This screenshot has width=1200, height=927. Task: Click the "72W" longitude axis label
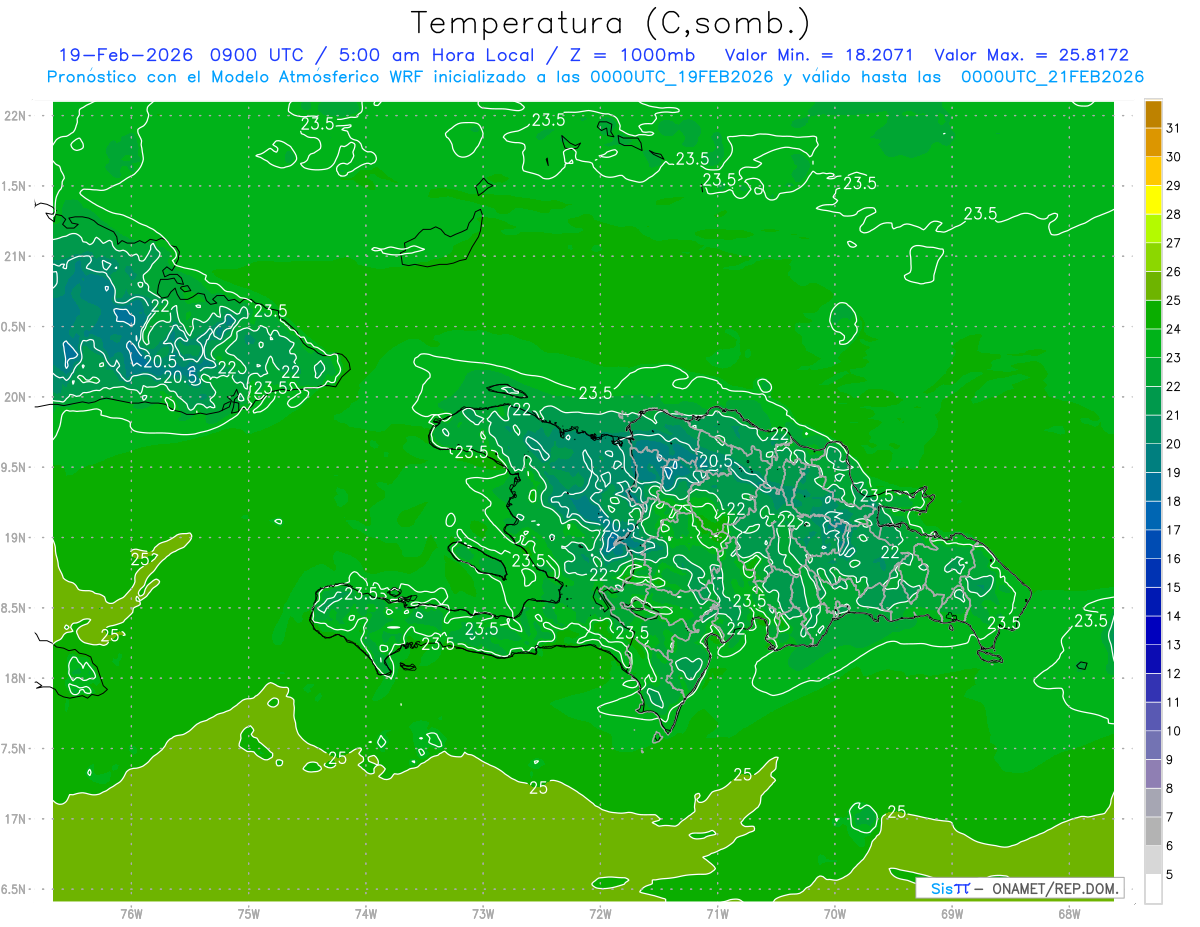[x=600, y=914]
